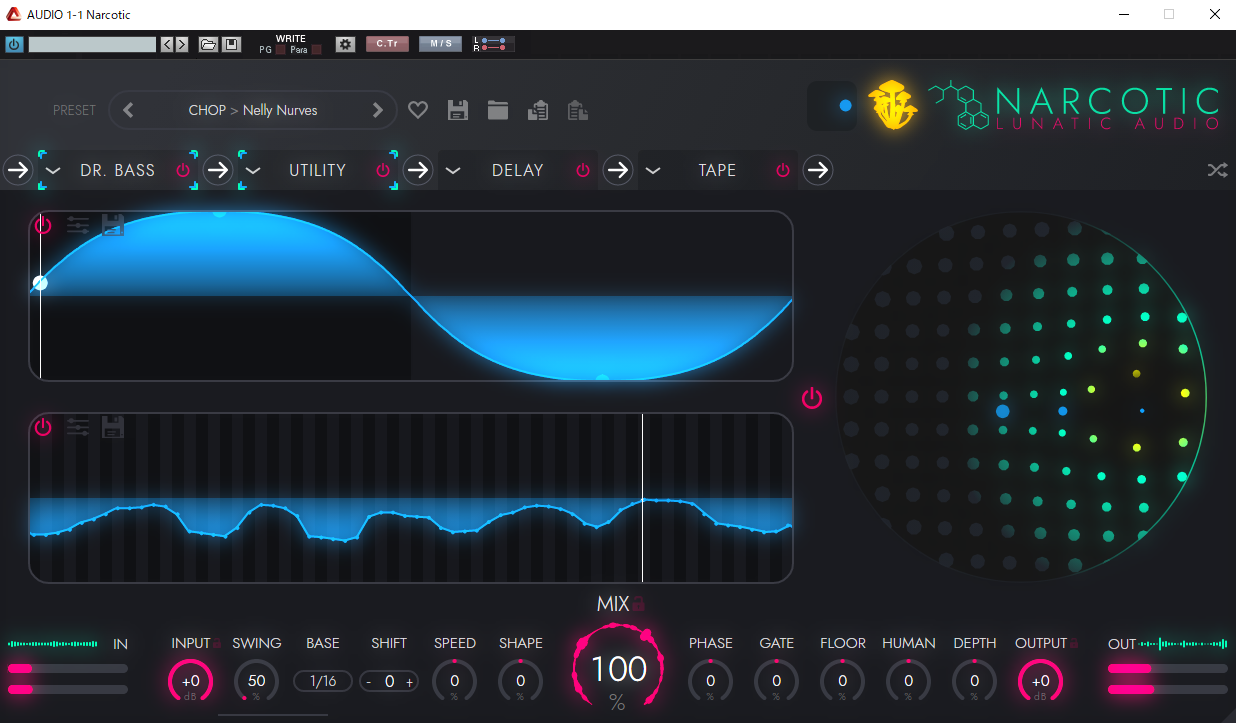
Task: Select the UTILITY module tab
Action: click(317, 170)
